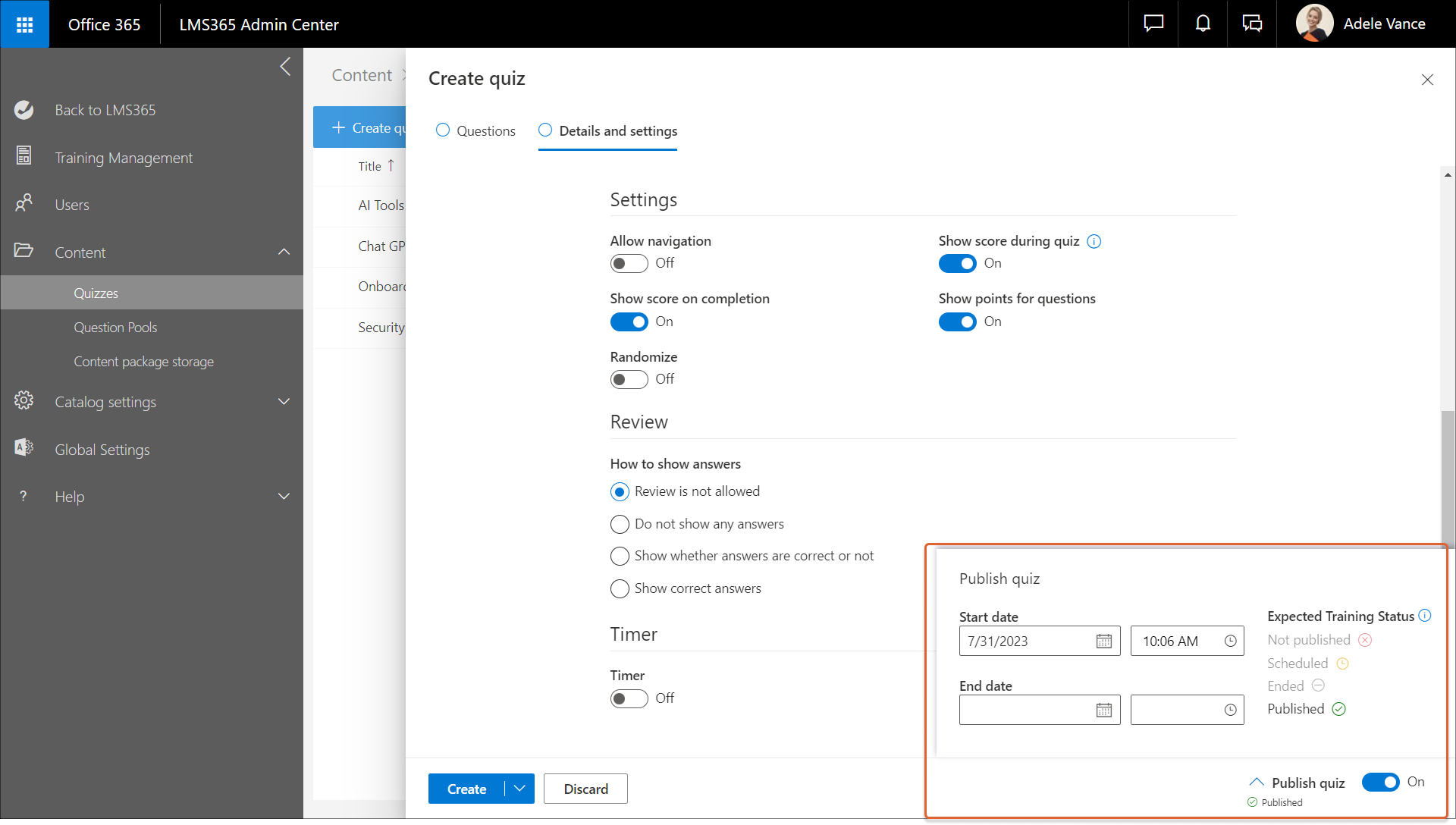1456x825 pixels.
Task: Turn off the Publish quiz toggle
Action: 1380,782
